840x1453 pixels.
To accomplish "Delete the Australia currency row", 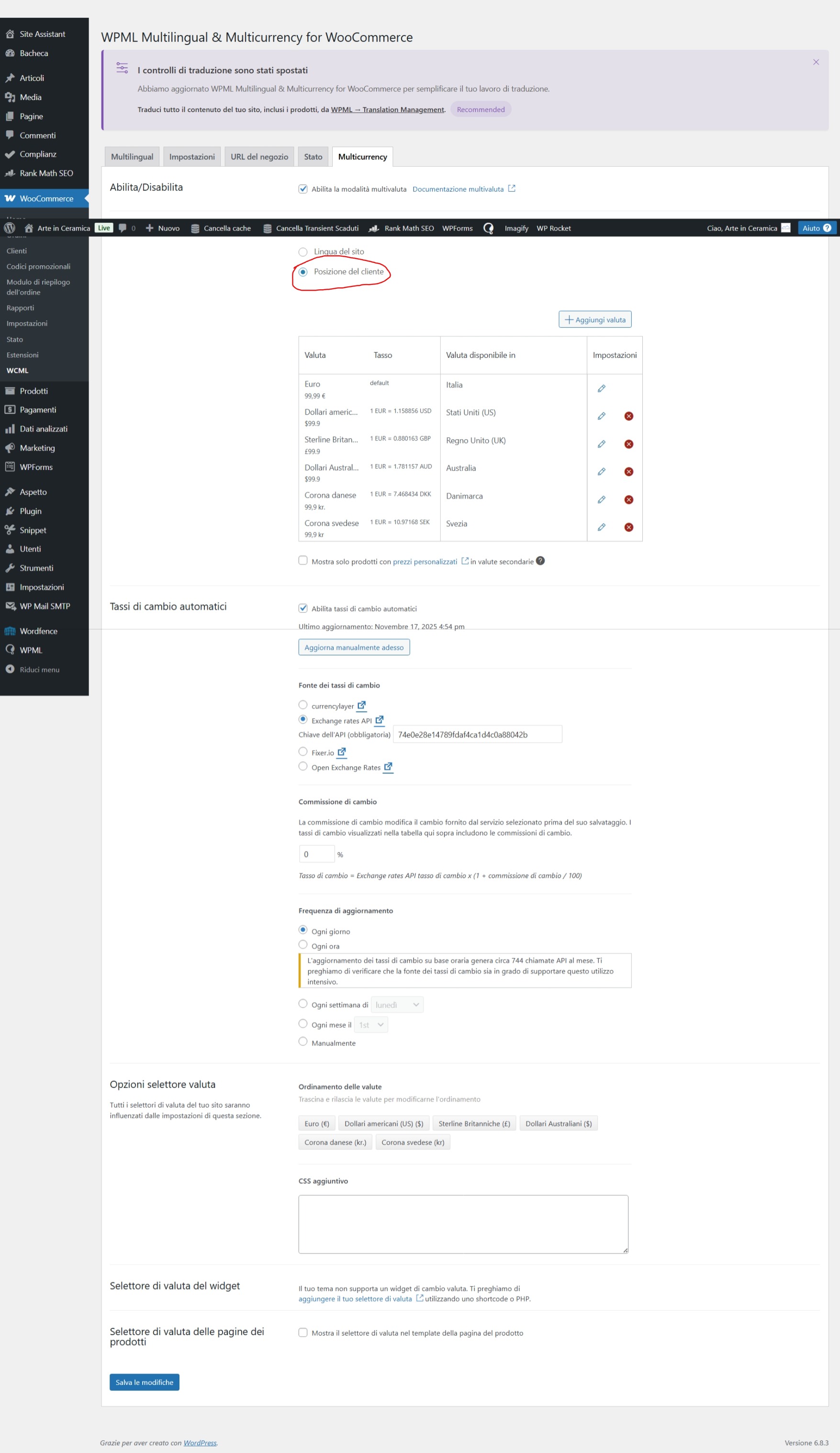I will click(x=628, y=472).
